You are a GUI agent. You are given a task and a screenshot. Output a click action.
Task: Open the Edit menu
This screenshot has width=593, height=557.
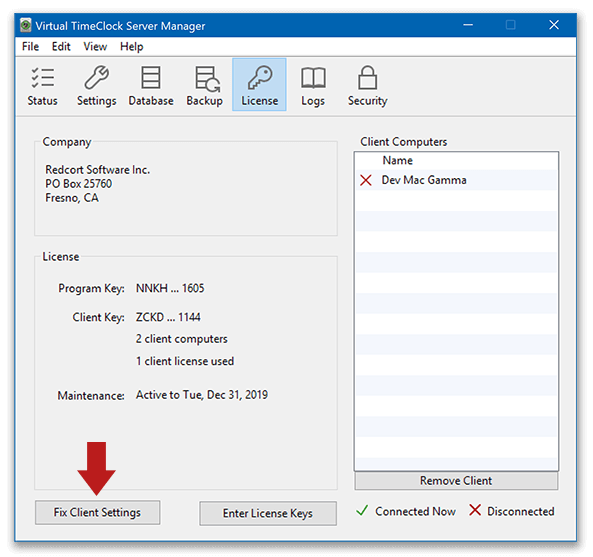61,47
